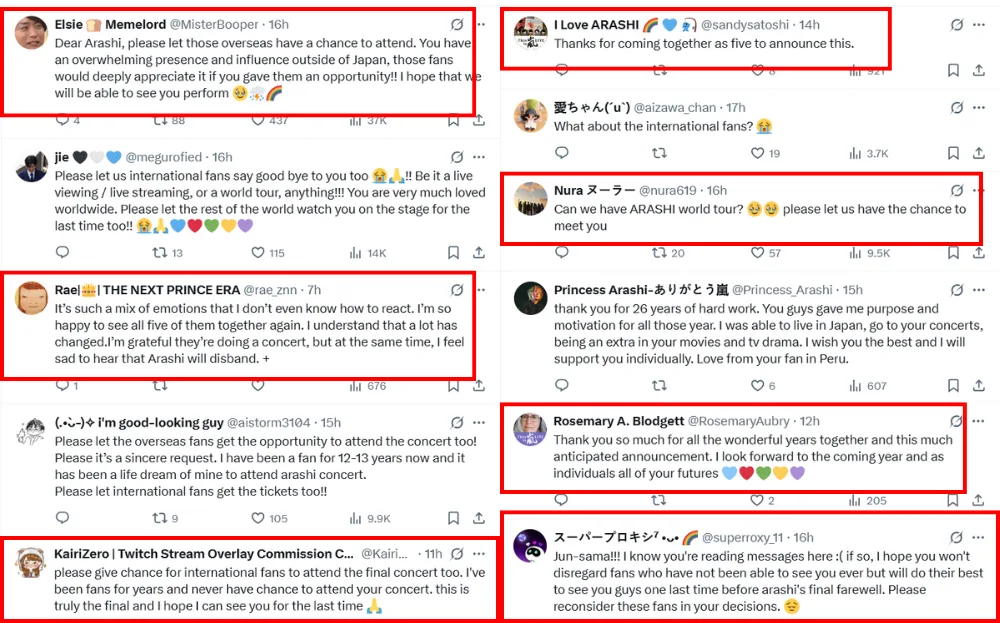The image size is (1000, 623).
Task: Click Rae's profile avatar
Action: point(30,297)
